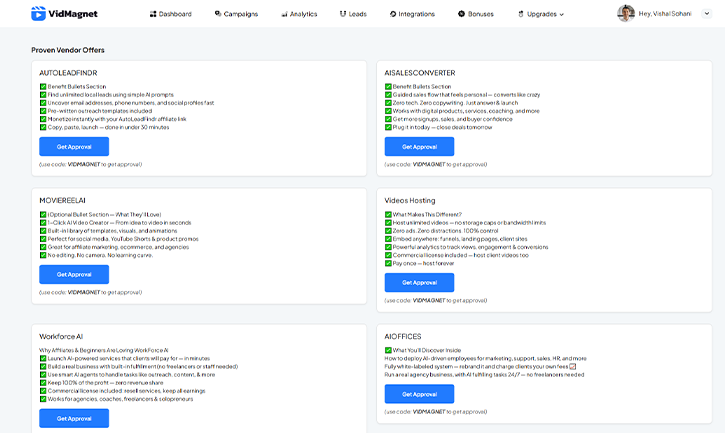Click check icon beside 'Plug it in today'
This screenshot has width=725, height=433.
pos(388,127)
